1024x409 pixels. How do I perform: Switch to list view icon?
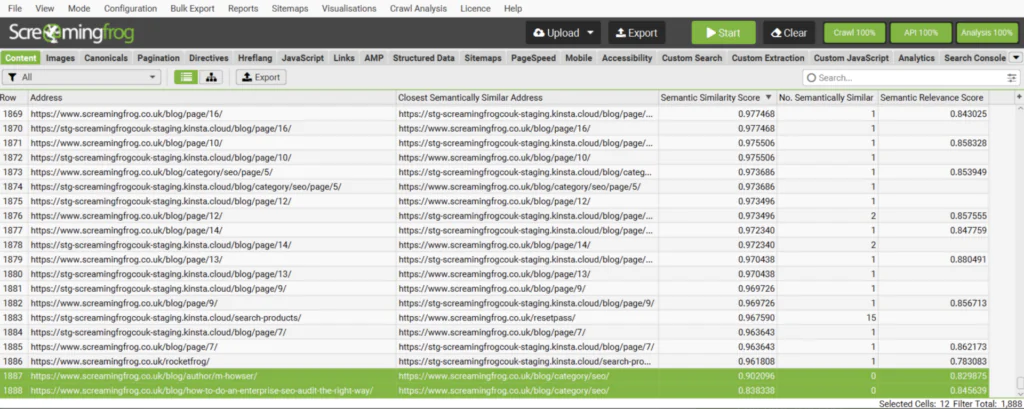point(186,77)
